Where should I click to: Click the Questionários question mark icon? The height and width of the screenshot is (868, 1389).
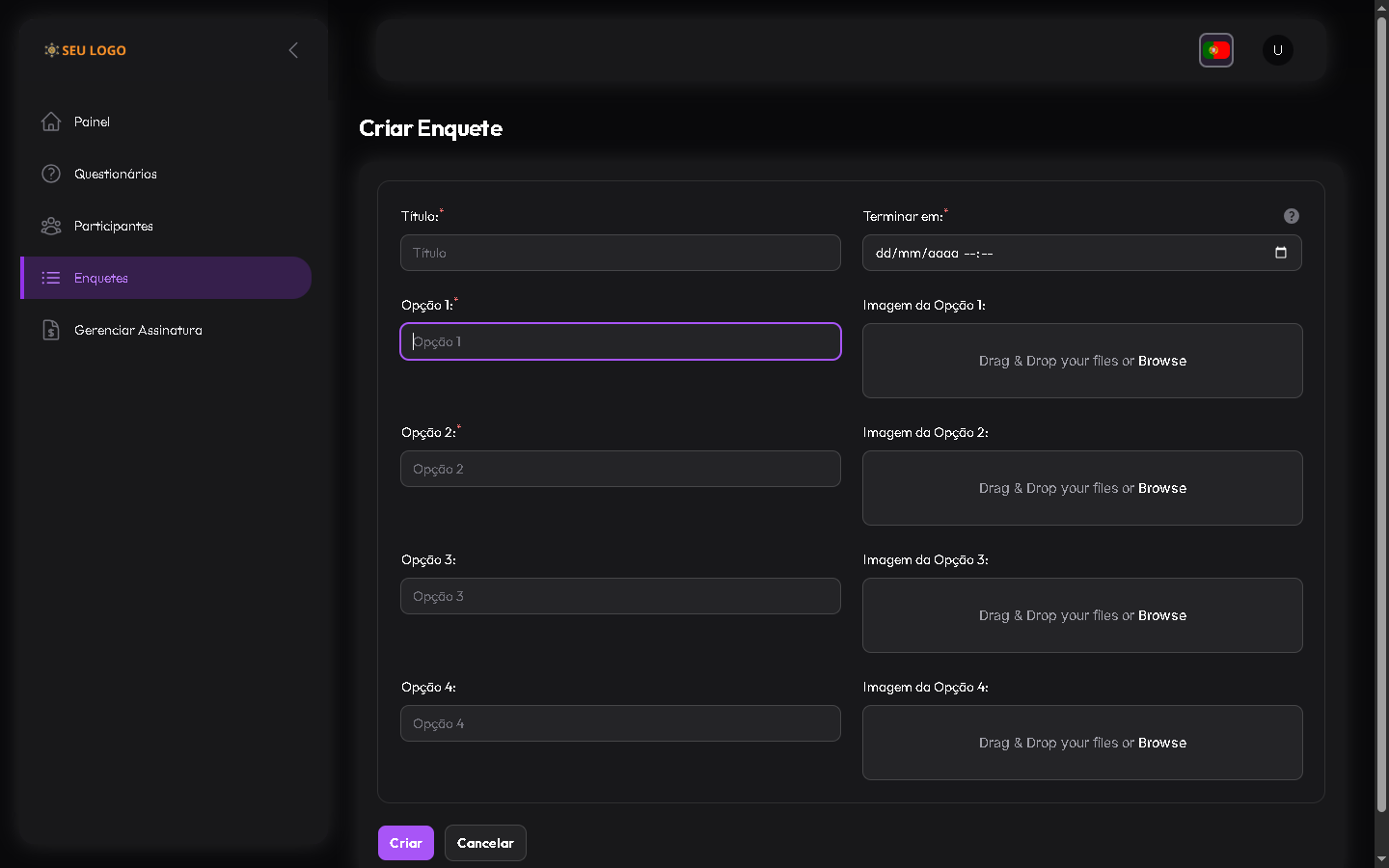(x=51, y=174)
